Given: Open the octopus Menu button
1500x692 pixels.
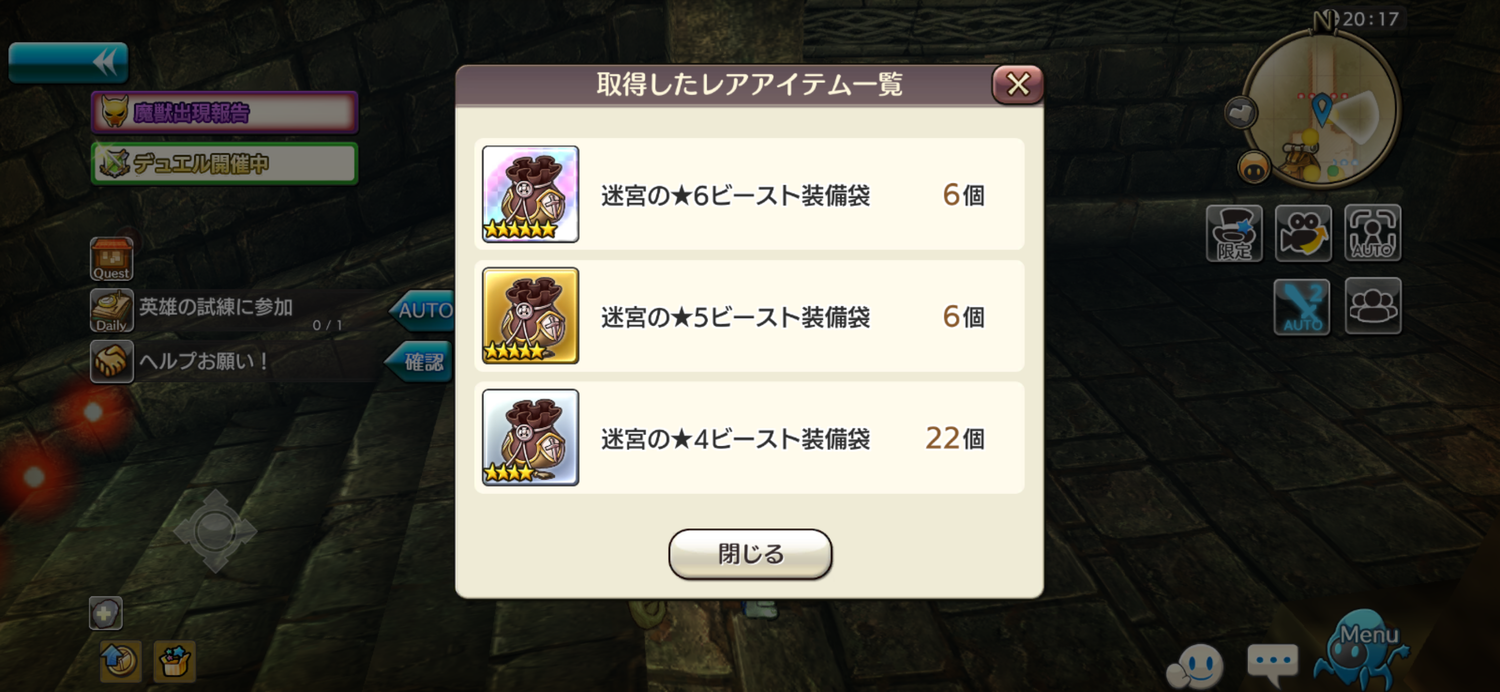Looking at the screenshot, I should click(x=1362, y=650).
